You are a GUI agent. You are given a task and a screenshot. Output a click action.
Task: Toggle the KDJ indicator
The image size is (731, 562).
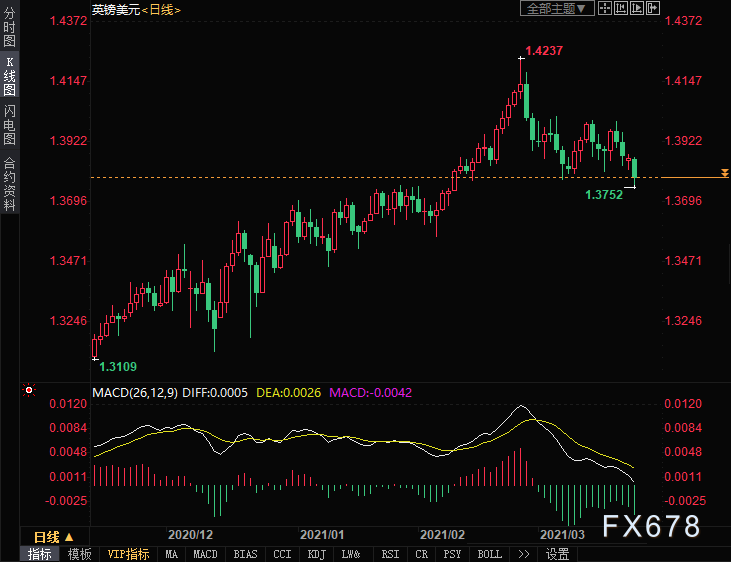[316, 554]
